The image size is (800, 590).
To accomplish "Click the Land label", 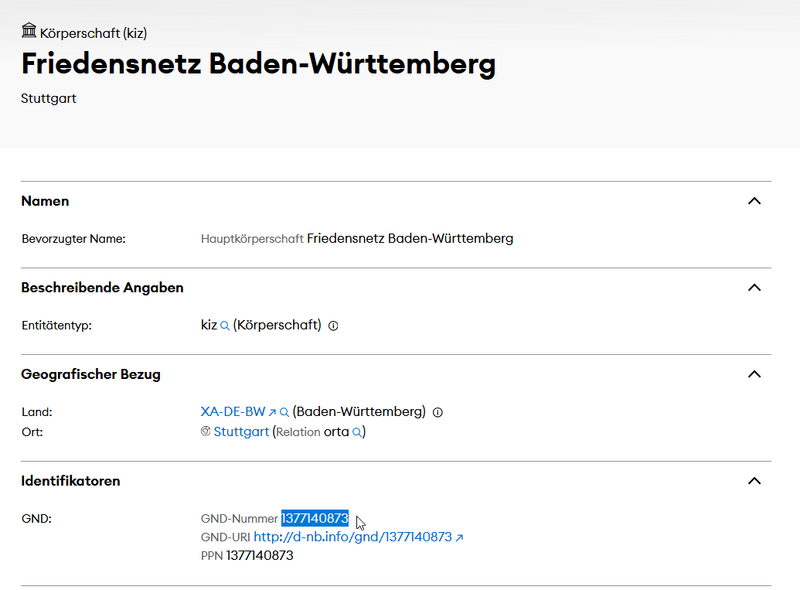I will [x=37, y=412].
